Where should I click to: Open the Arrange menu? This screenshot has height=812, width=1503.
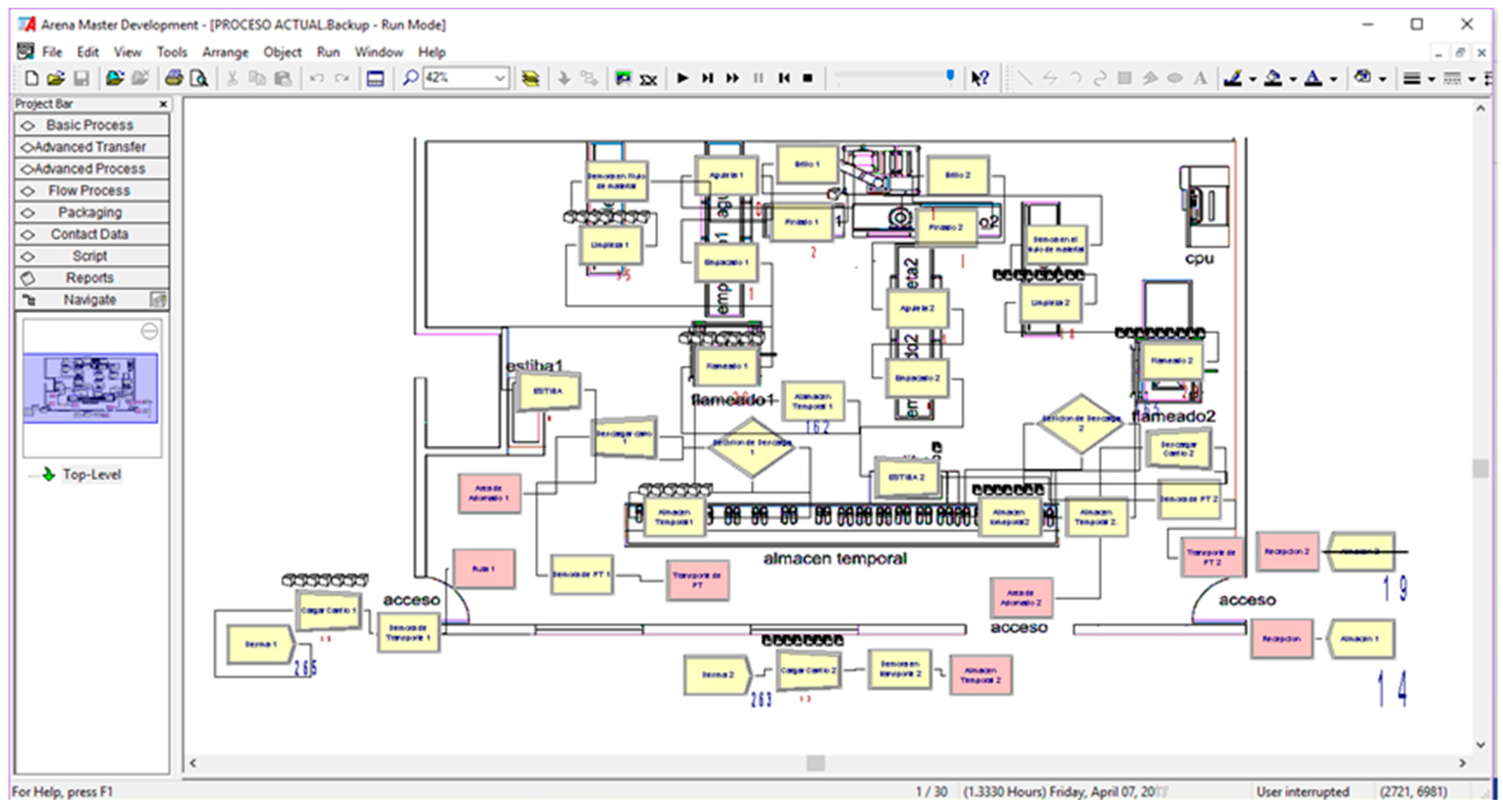[225, 52]
